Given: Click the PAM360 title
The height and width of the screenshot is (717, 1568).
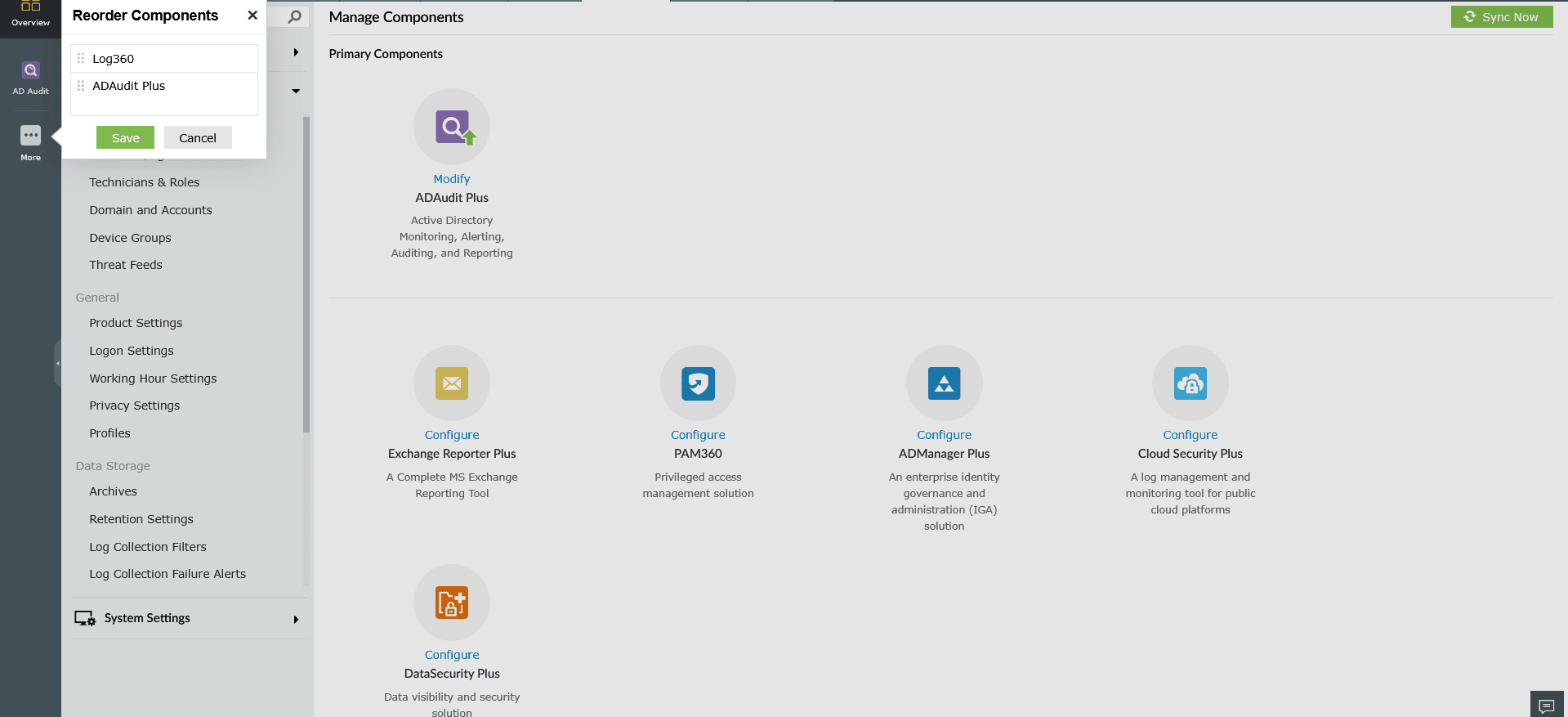Looking at the screenshot, I should coord(698,454).
